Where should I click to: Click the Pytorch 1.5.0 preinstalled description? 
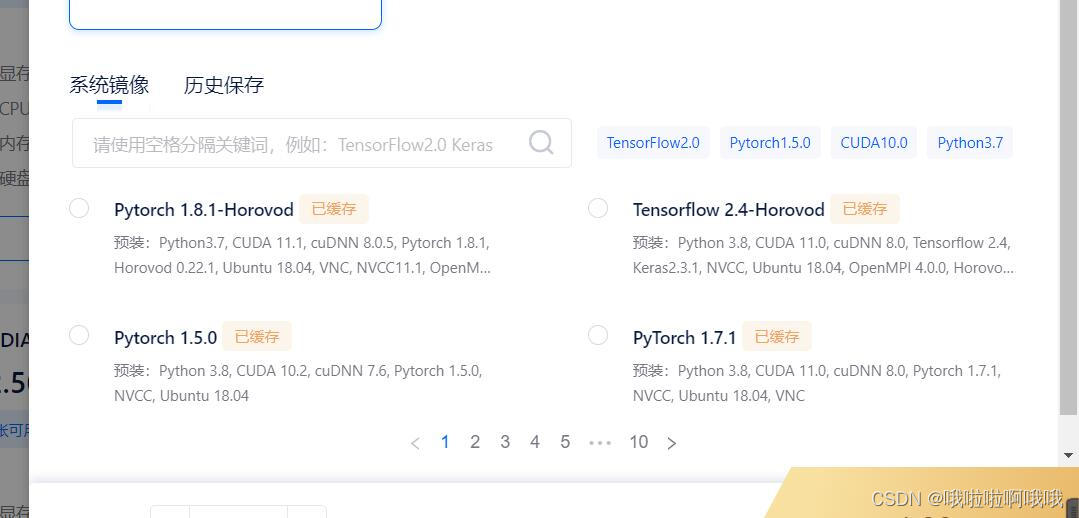pyautogui.click(x=299, y=383)
